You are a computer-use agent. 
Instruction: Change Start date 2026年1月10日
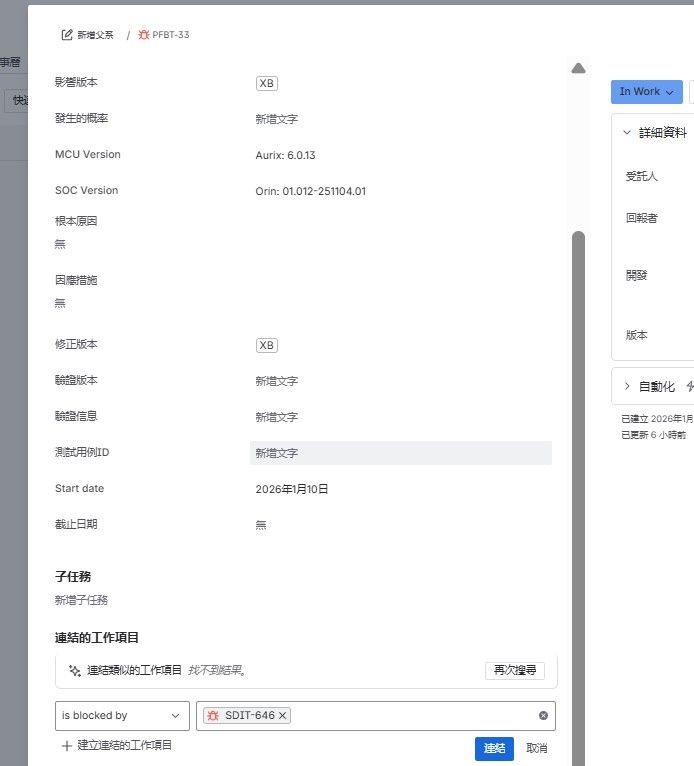click(x=292, y=489)
